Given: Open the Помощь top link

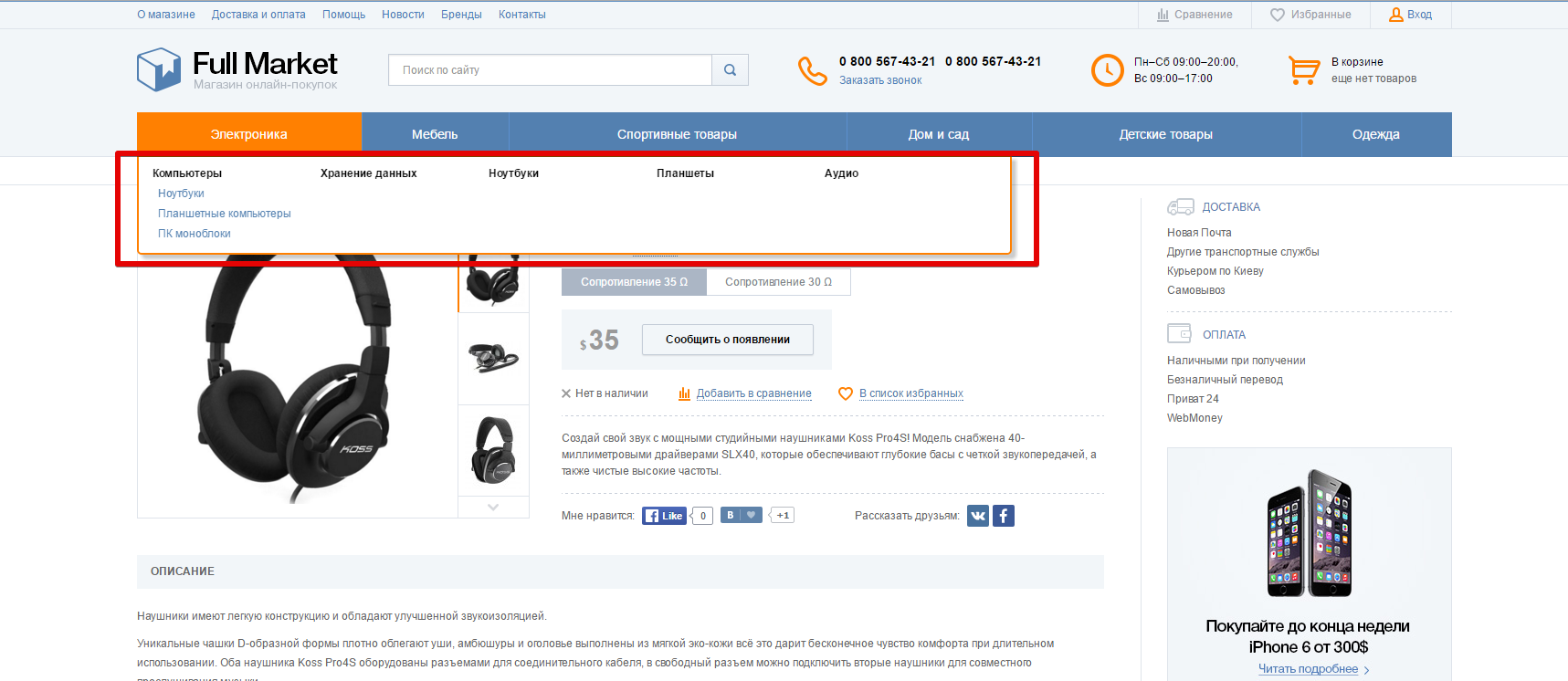Looking at the screenshot, I should pyautogui.click(x=343, y=15).
